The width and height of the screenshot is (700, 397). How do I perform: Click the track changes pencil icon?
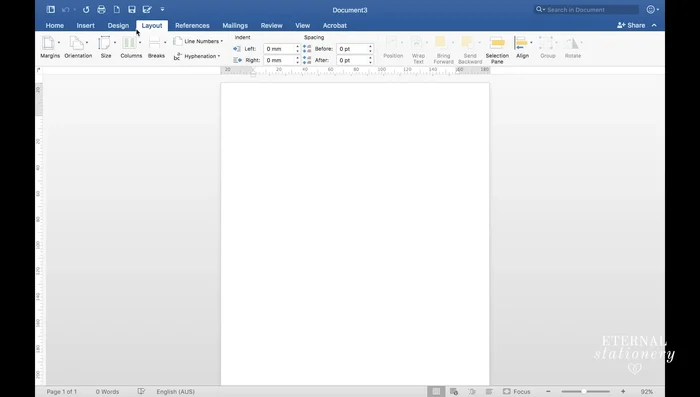coord(147,9)
